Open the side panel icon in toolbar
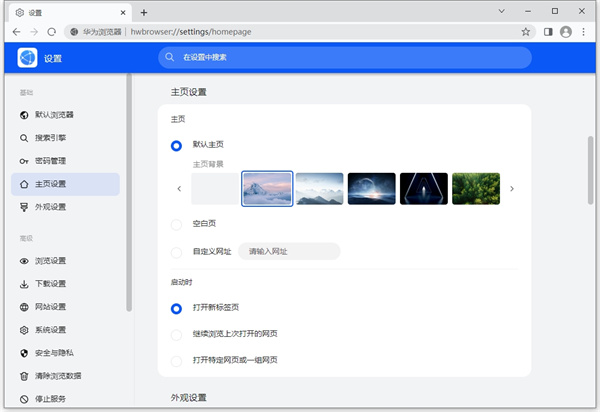This screenshot has height=412, width=600. point(548,32)
